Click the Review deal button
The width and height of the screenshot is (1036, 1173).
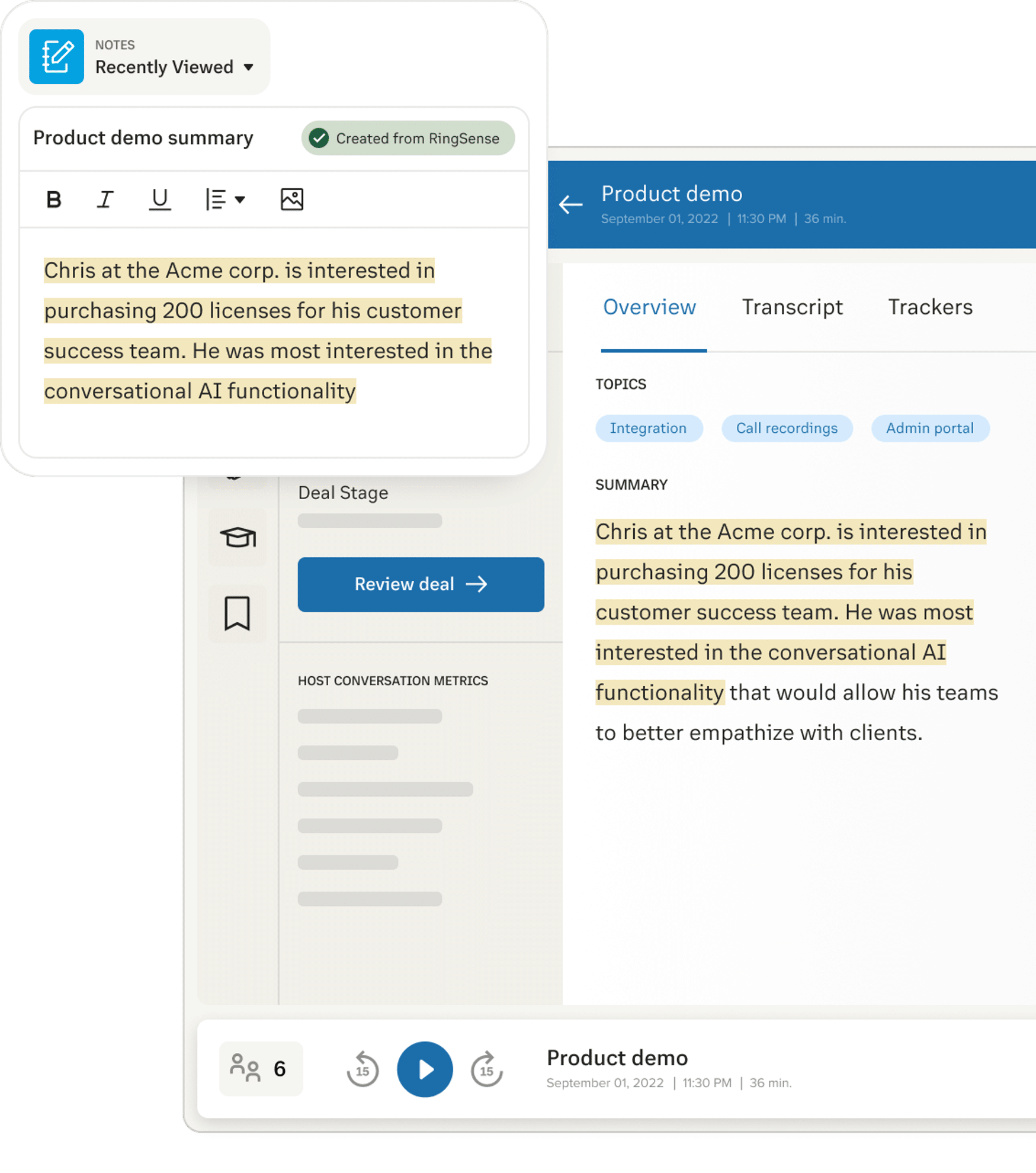[421, 584]
